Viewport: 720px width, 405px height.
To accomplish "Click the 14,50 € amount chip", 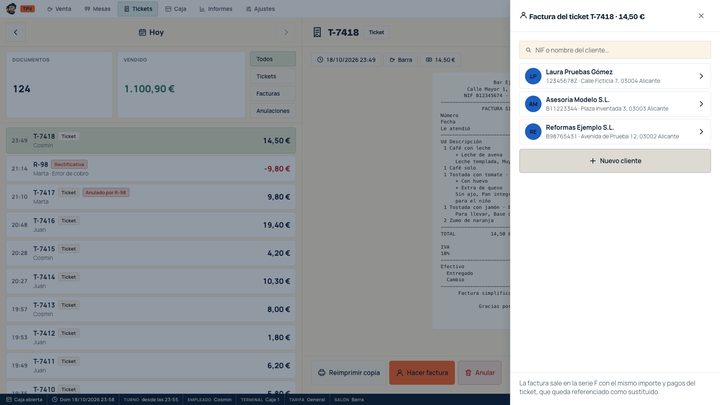I will (x=440, y=60).
